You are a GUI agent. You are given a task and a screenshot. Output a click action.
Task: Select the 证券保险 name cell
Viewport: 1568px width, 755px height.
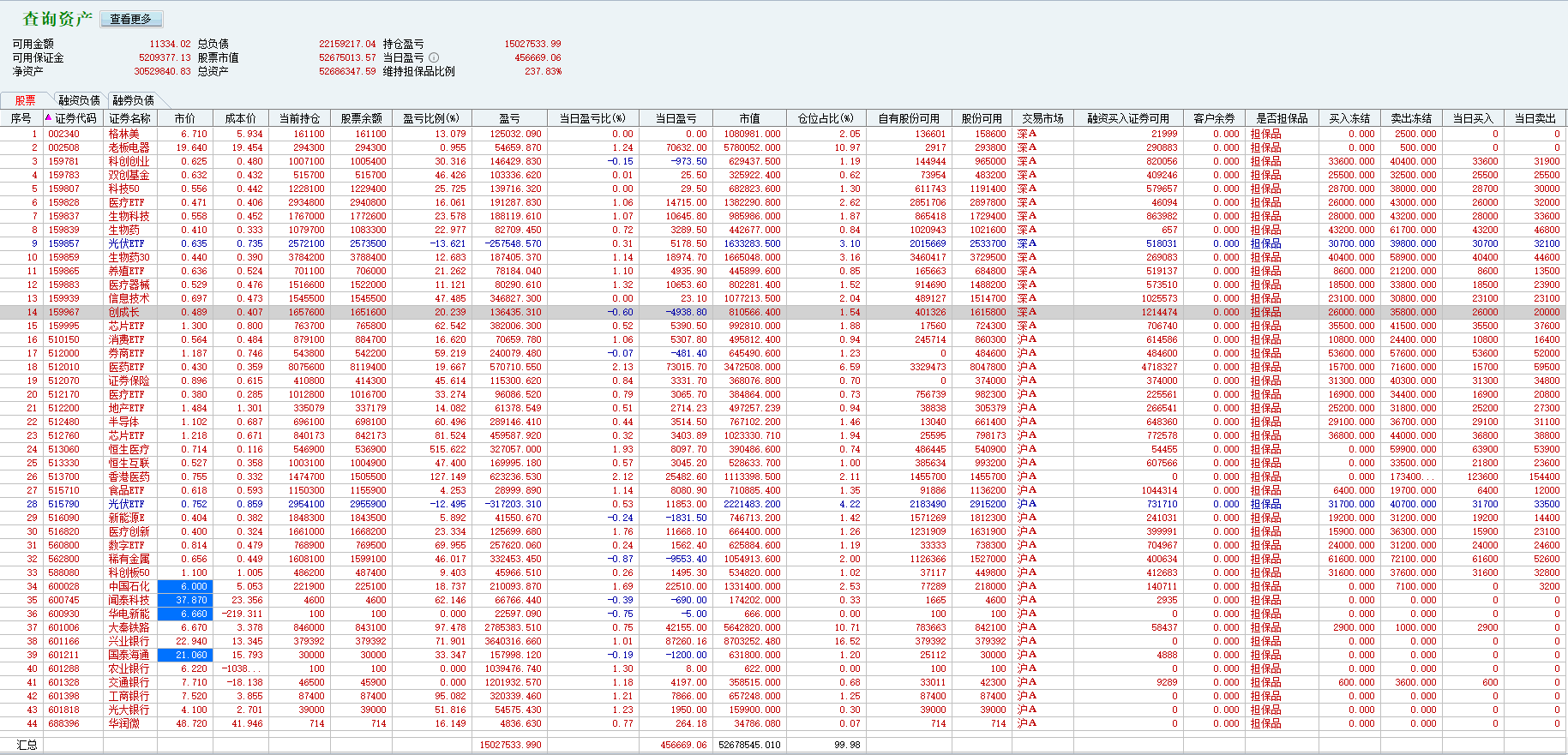129,380
